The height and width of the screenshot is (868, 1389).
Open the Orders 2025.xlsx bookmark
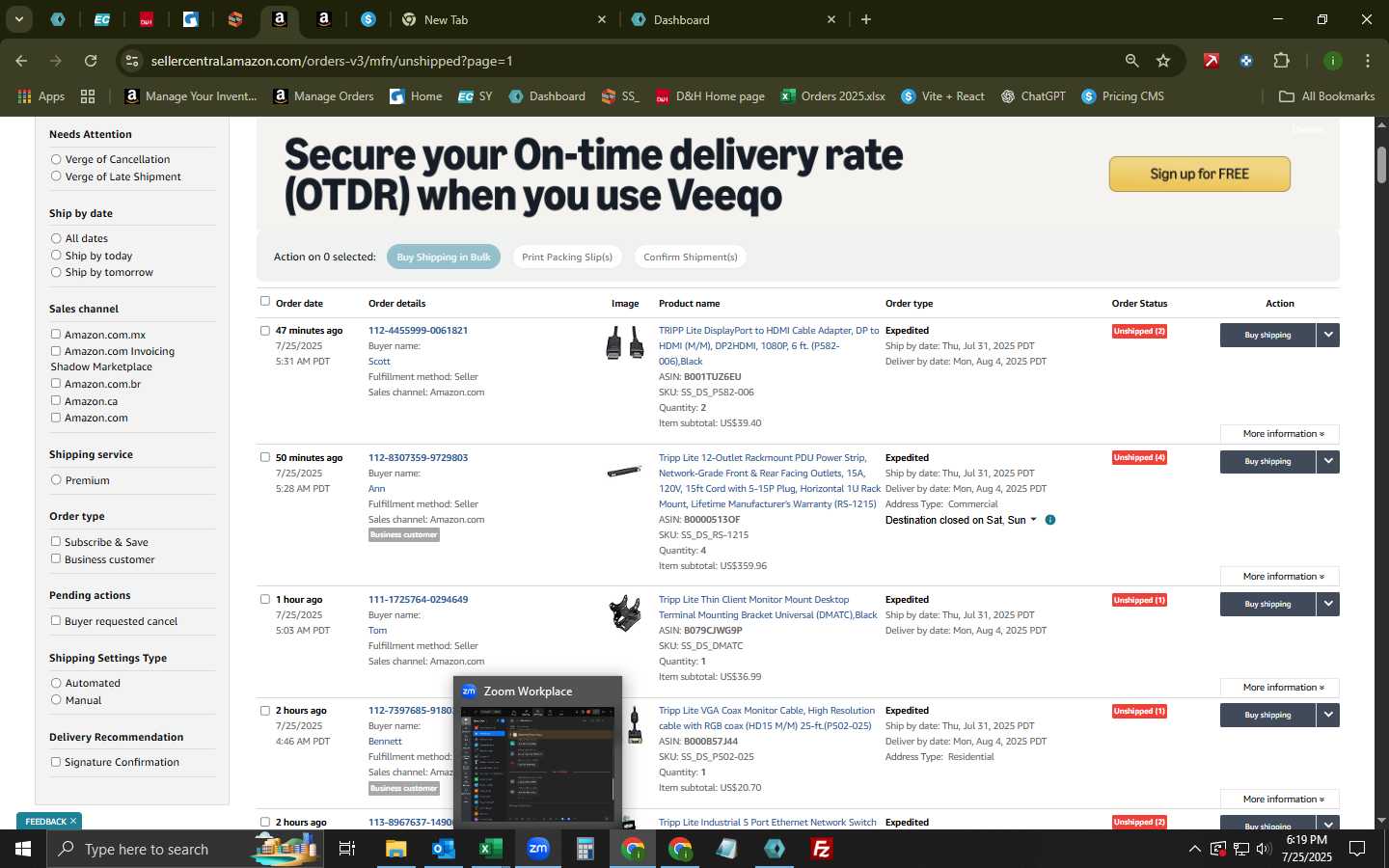[x=832, y=96]
